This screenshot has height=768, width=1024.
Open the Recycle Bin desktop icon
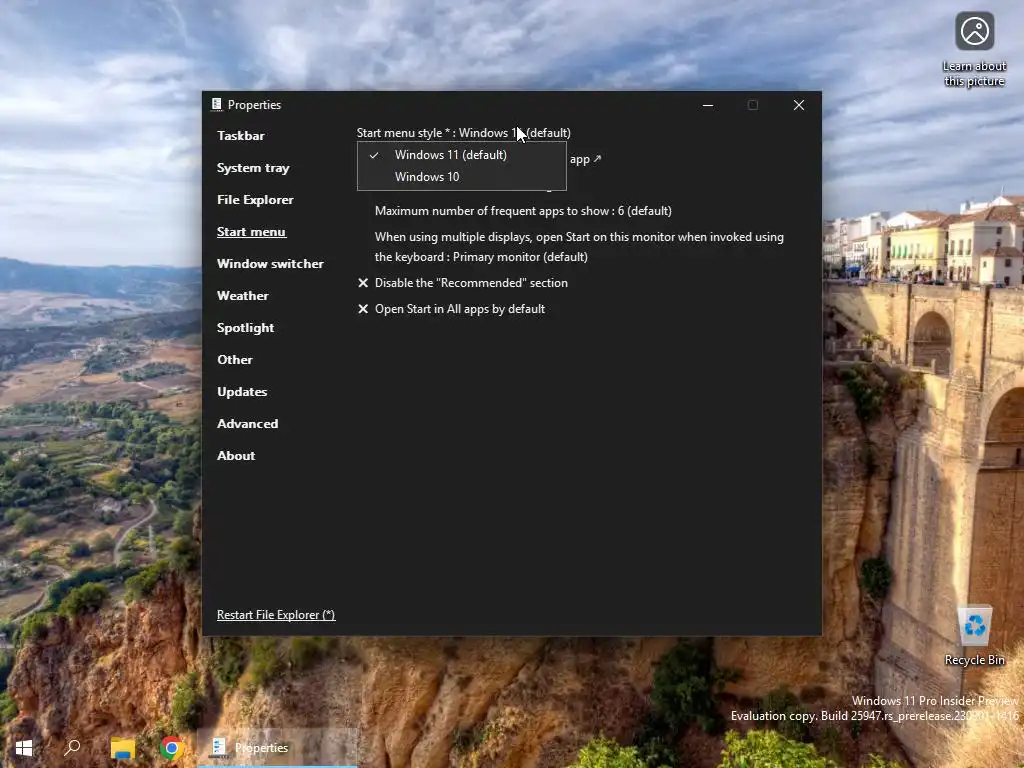coord(974,635)
